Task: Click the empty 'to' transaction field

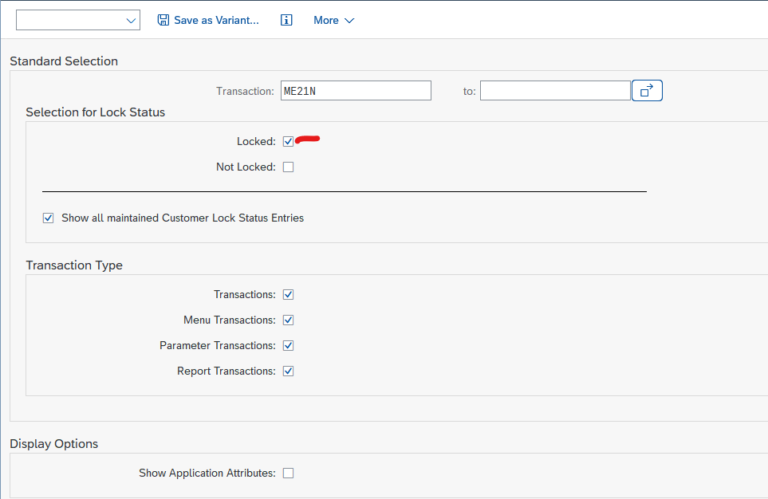Action: pos(554,91)
